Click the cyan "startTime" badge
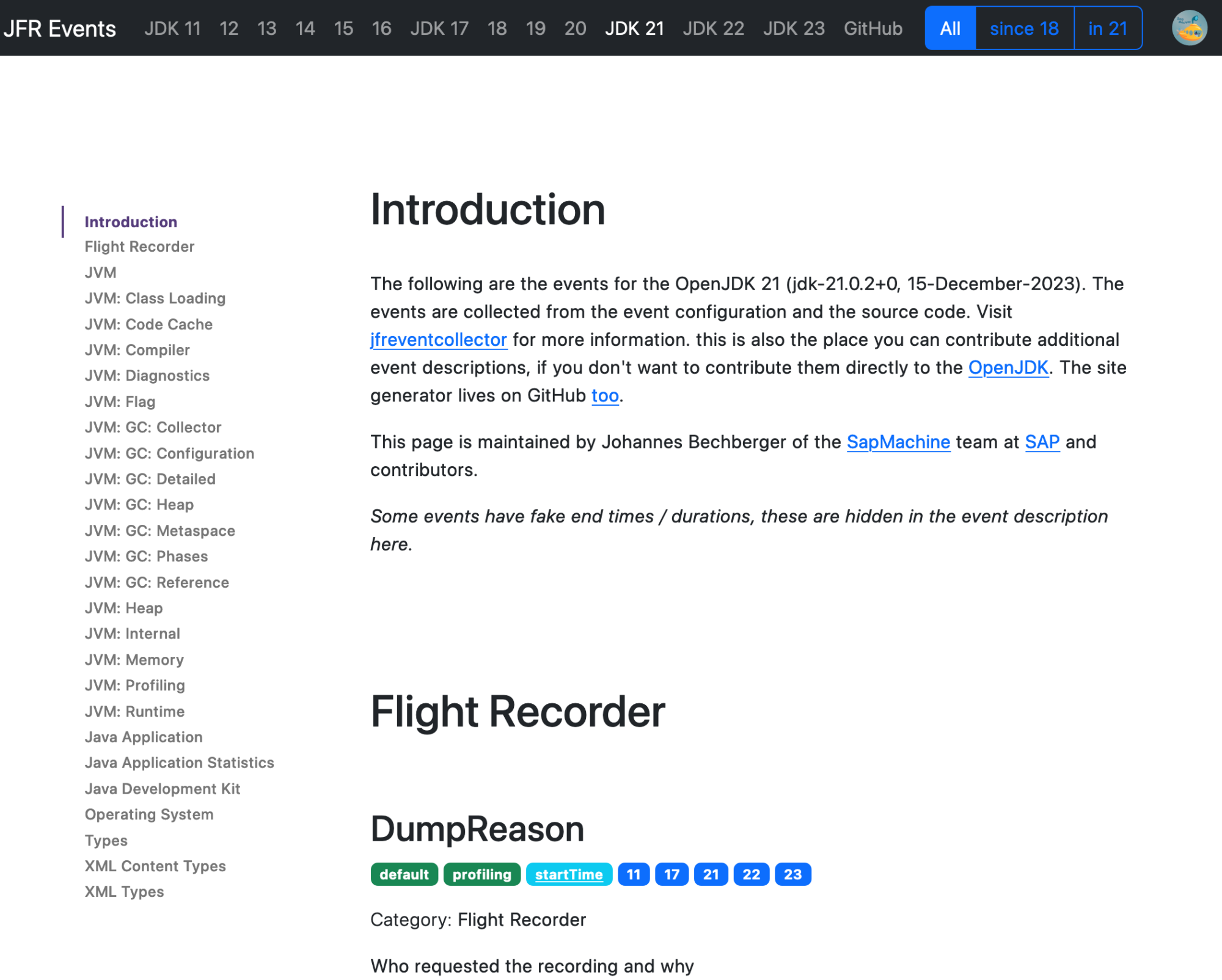Screen dimensions: 1222x980 (x=569, y=874)
